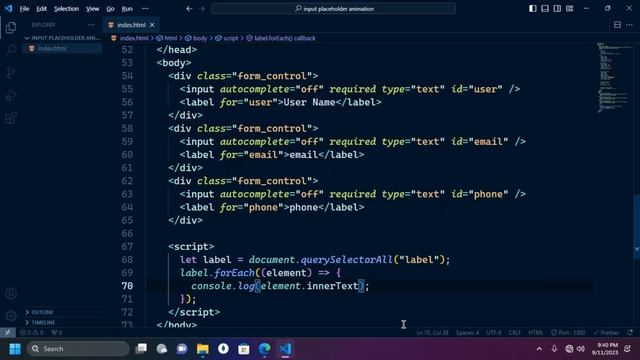Click the command center search box

(333, 9)
